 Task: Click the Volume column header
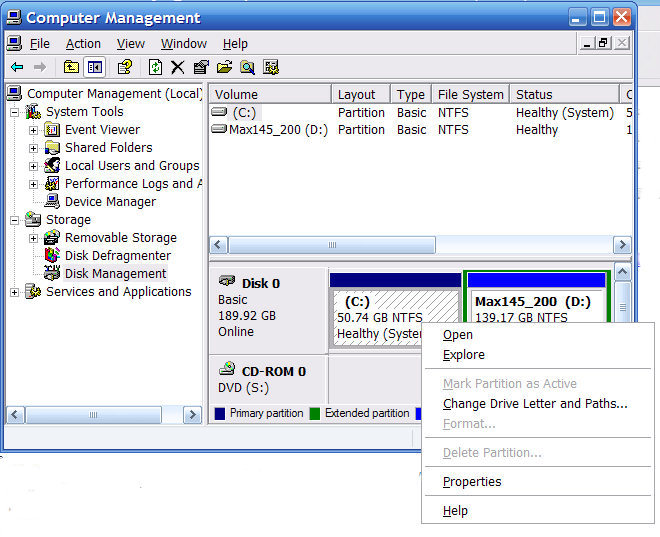point(270,94)
